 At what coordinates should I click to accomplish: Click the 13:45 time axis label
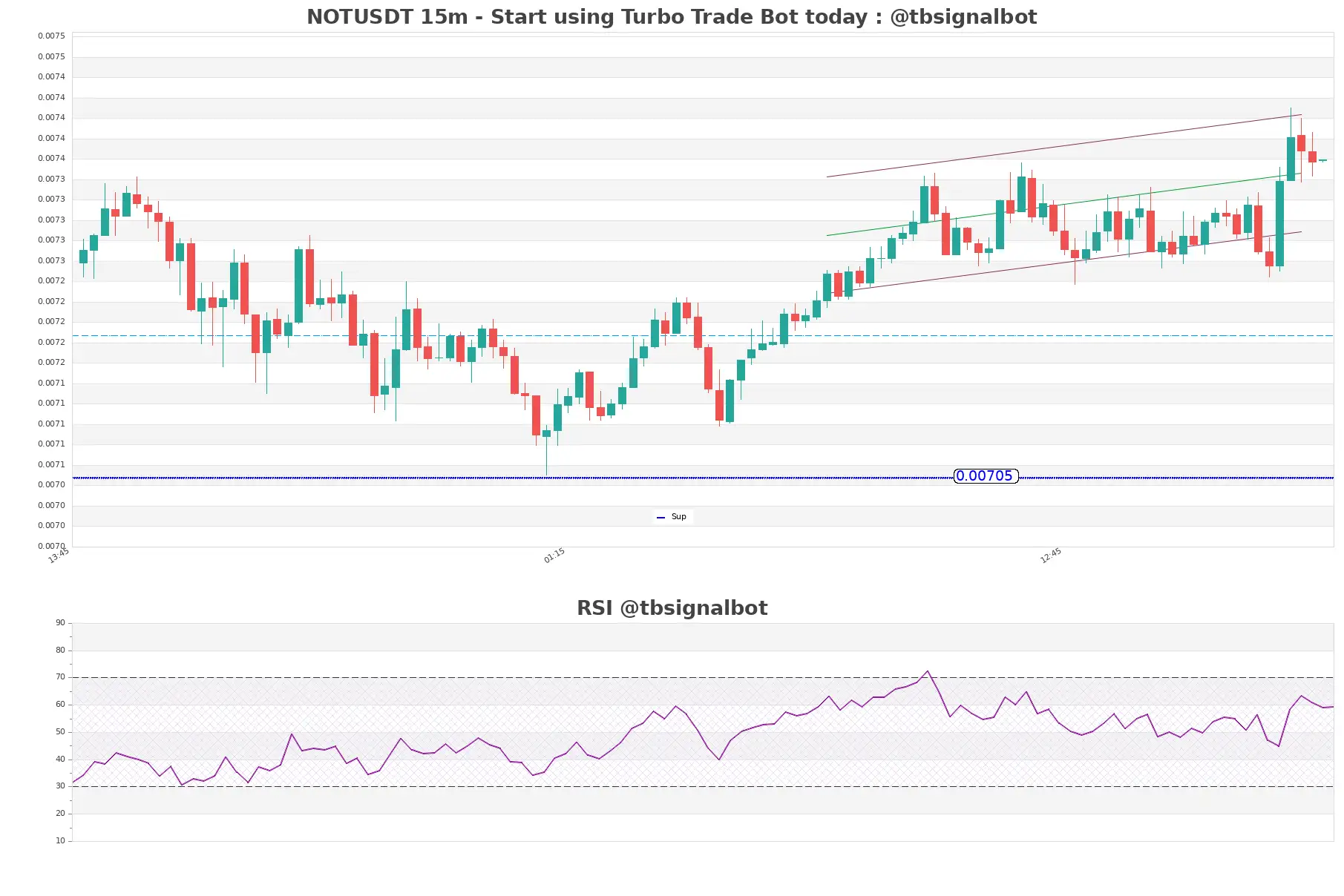[x=59, y=556]
